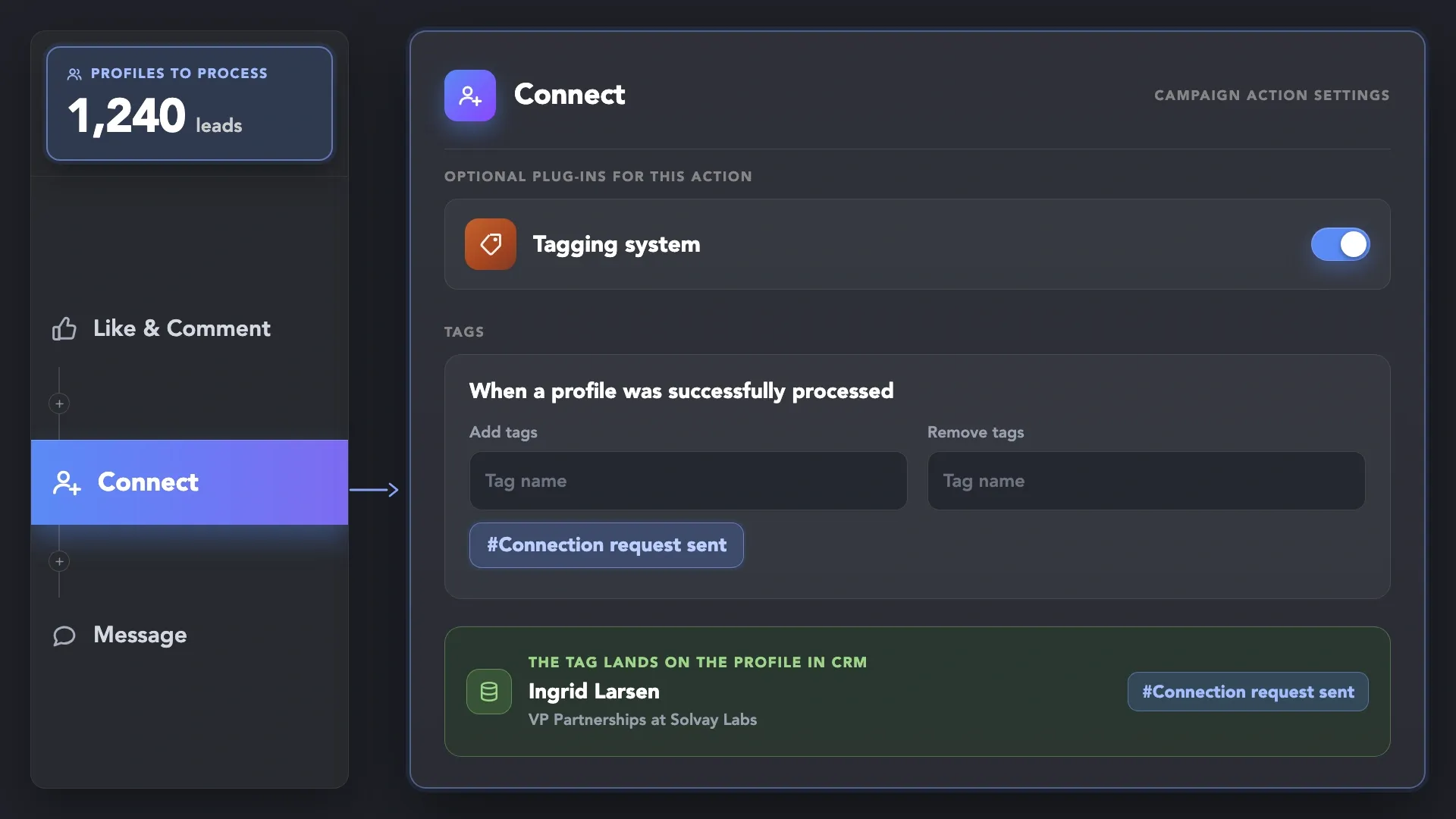Click the Add tags Tag name field

coord(688,481)
